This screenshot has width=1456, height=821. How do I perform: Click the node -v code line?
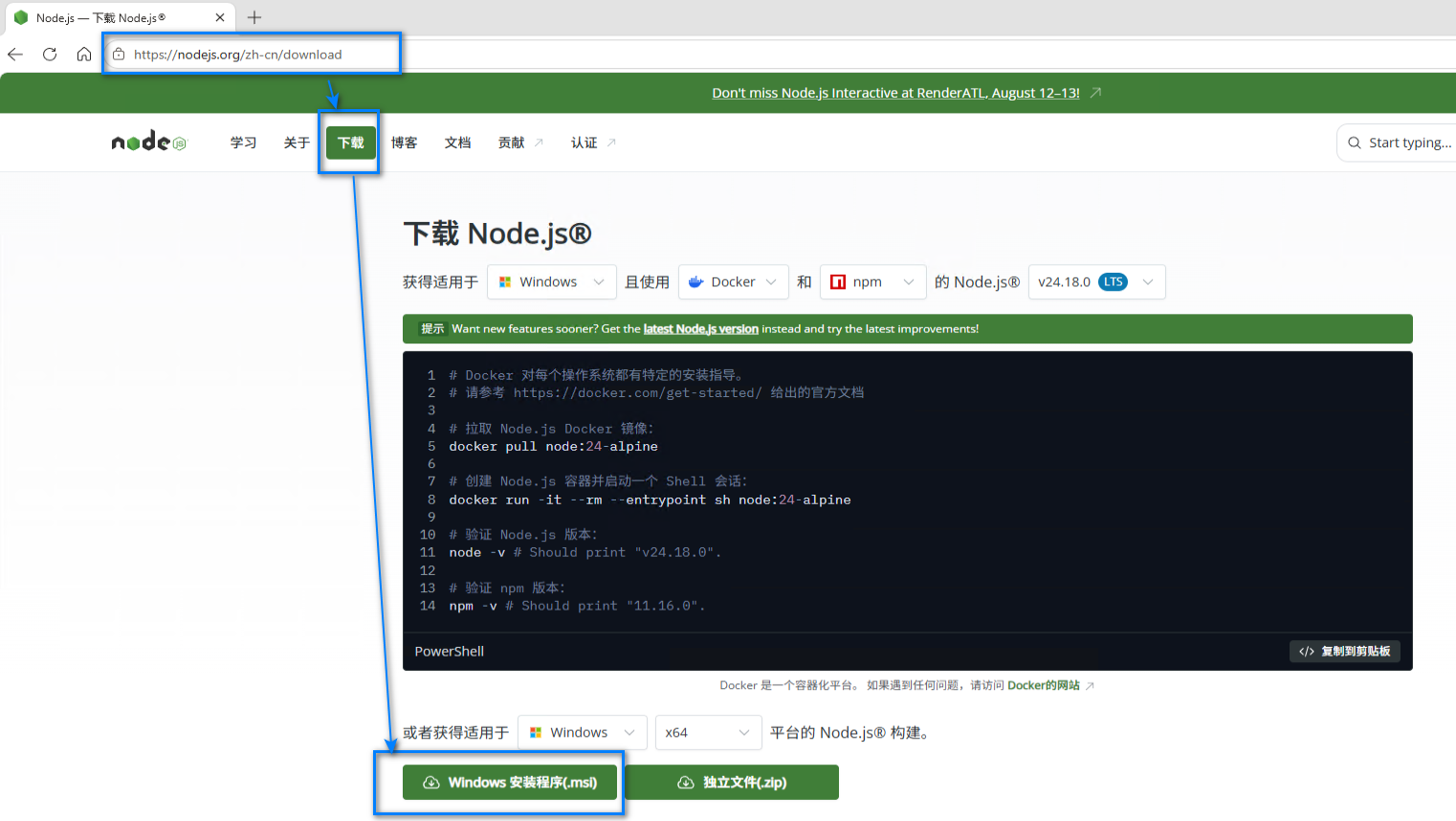click(585, 553)
